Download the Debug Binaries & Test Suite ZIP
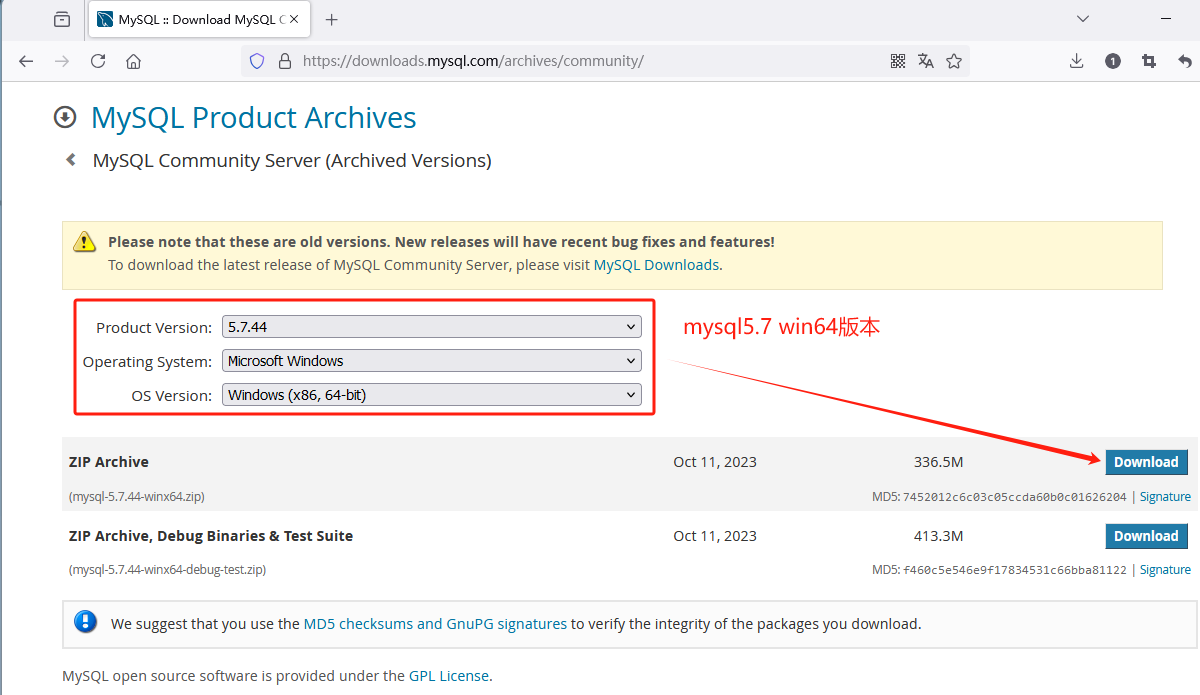This screenshot has width=1200, height=695. tap(1146, 536)
